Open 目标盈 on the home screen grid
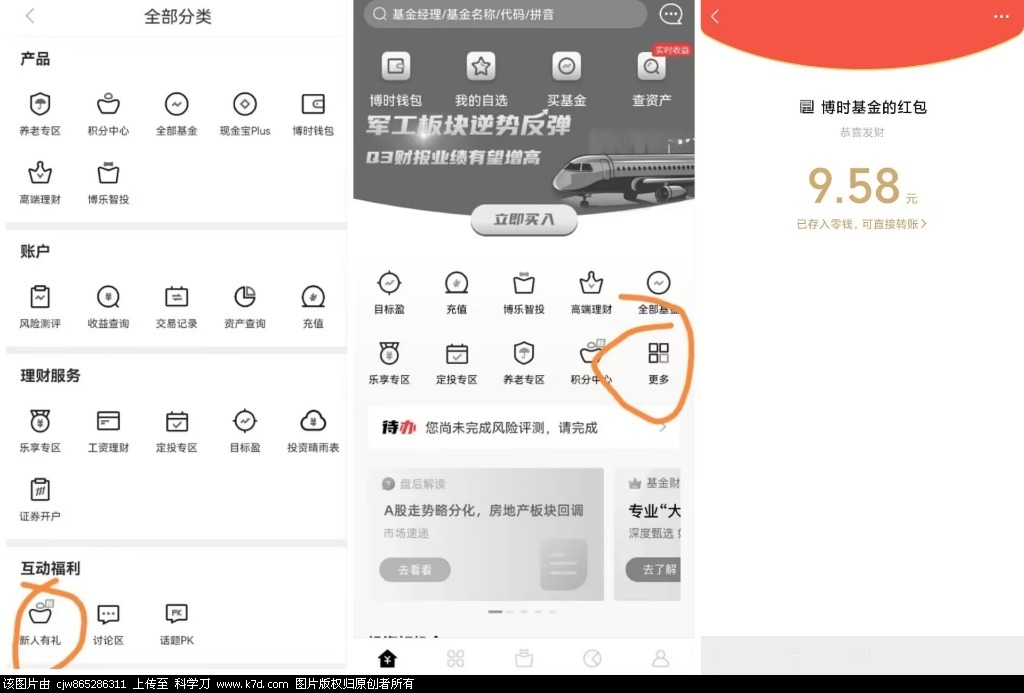This screenshot has height=693, width=1024. (389, 292)
